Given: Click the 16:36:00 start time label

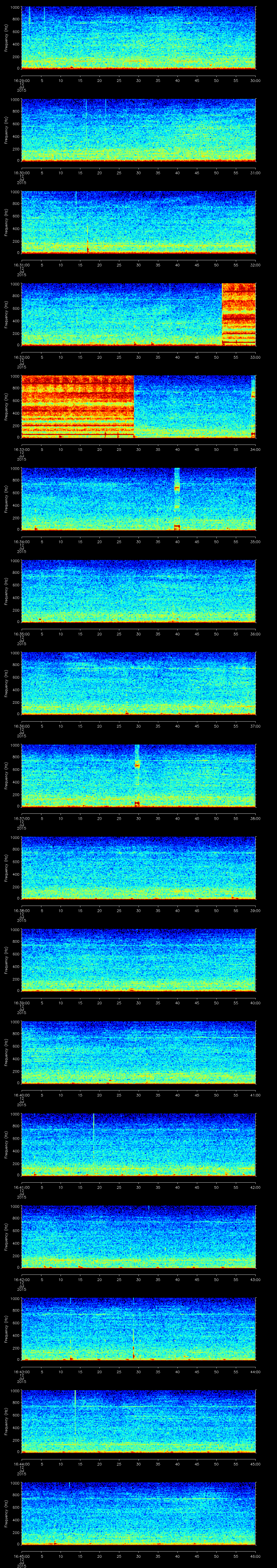Looking at the screenshot, I should tap(21, 726).
